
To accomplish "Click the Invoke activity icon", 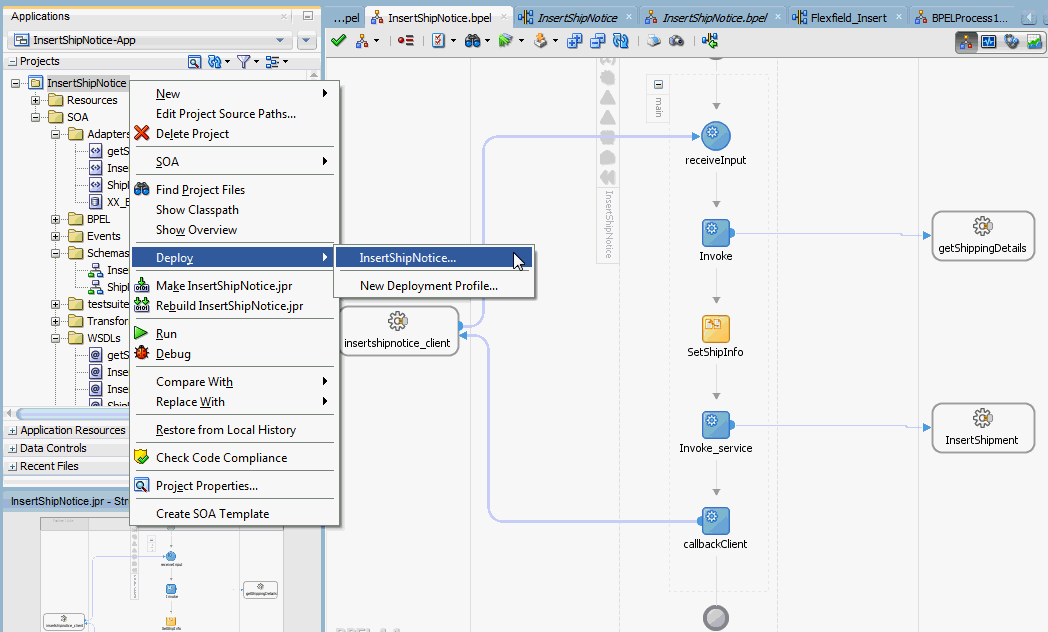I will (716, 232).
